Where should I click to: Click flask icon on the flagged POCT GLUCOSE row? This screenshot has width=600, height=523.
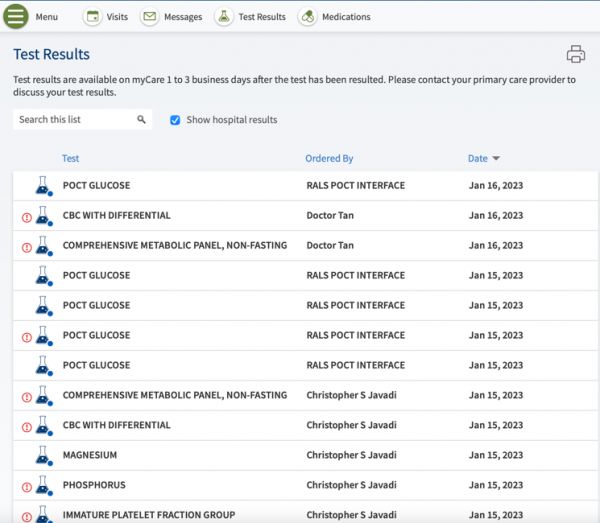(x=44, y=336)
